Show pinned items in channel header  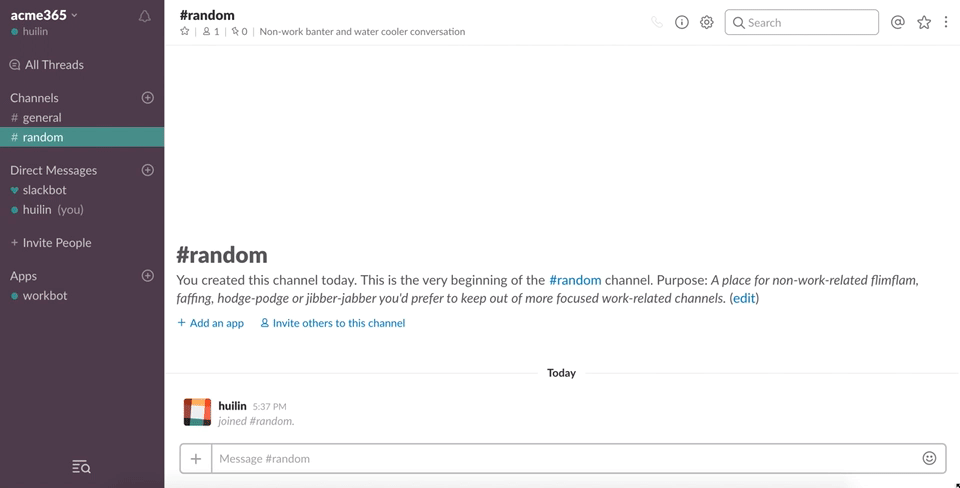pos(239,31)
